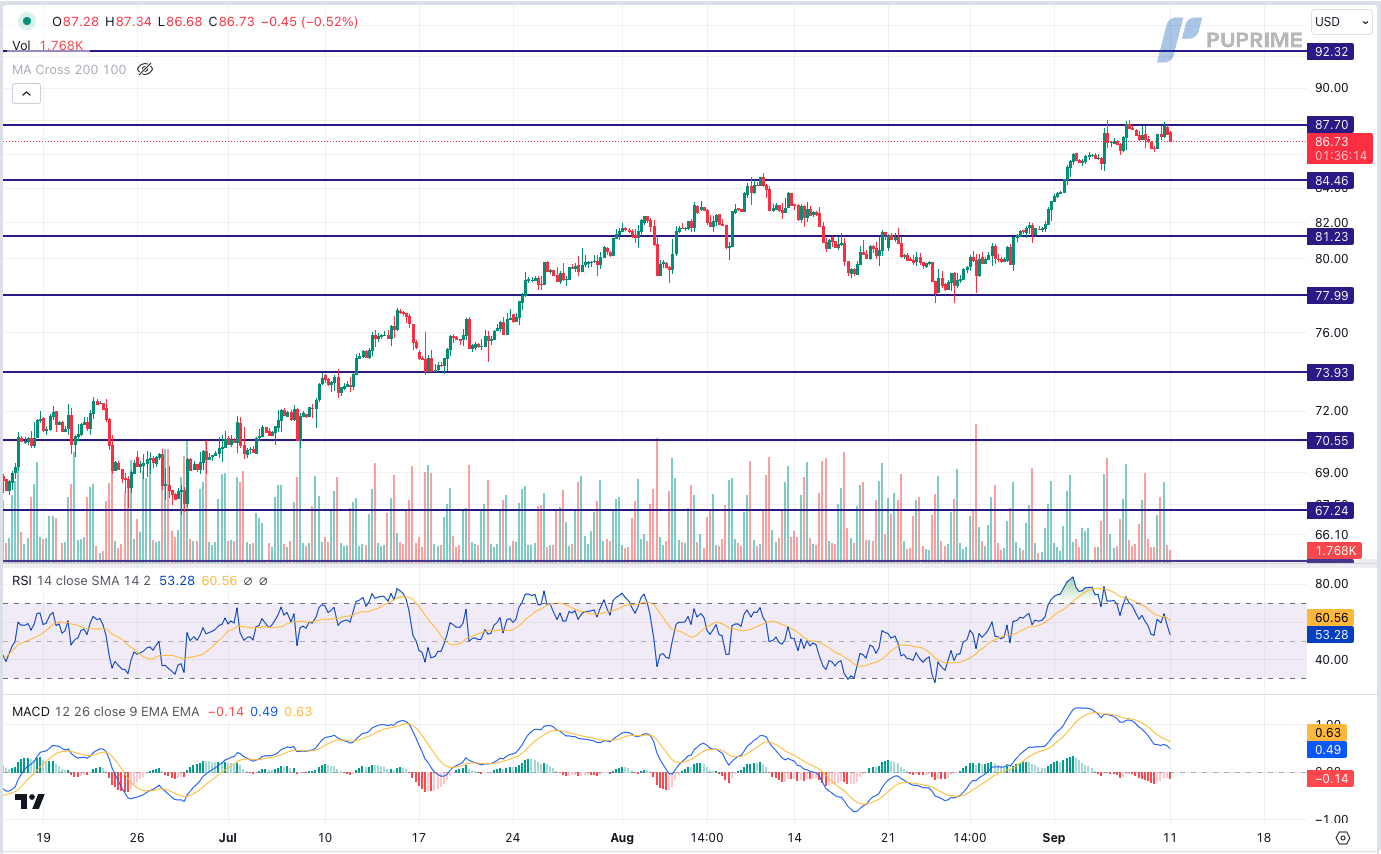This screenshot has width=1381, height=854.
Task: Click the 40.00 level on RSI scale
Action: click(x=1331, y=659)
